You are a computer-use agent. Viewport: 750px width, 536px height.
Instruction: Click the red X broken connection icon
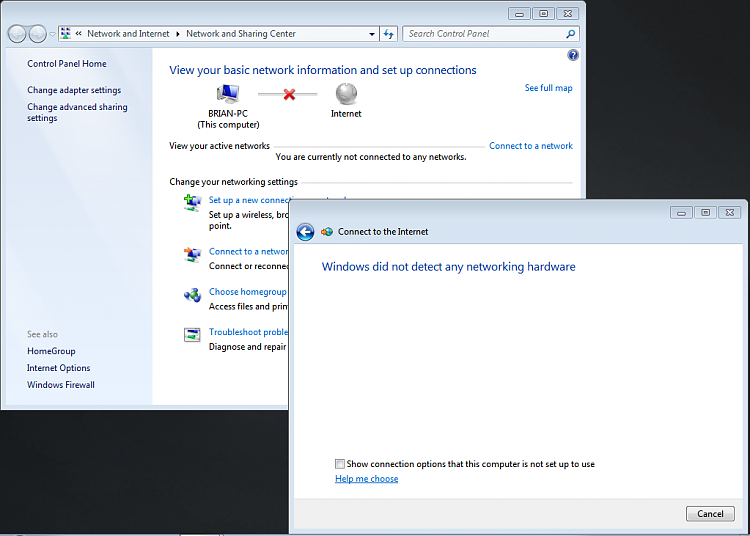pyautogui.click(x=289, y=94)
